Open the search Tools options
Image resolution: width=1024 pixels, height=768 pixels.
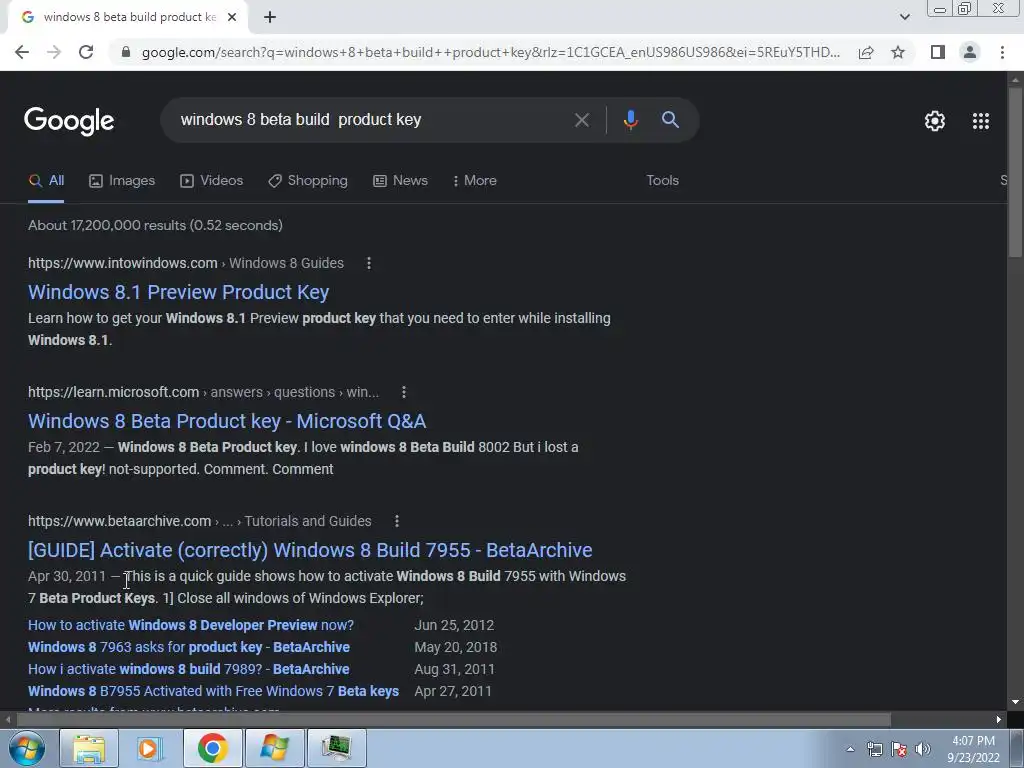click(662, 181)
